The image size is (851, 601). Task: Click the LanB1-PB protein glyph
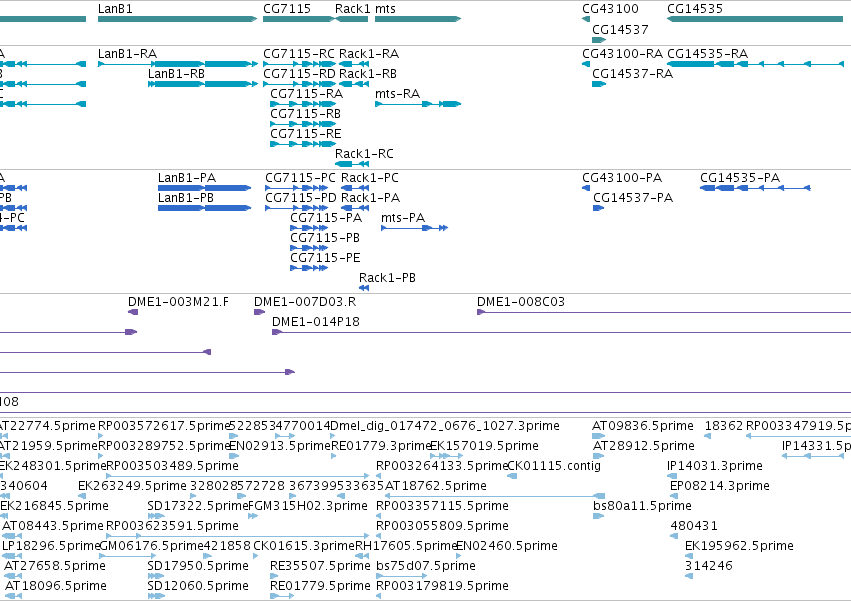point(205,208)
